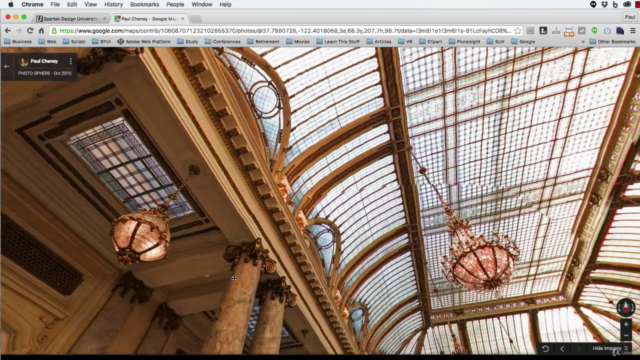Open the three-dot menu beside Paul Cheney

coord(71,61)
